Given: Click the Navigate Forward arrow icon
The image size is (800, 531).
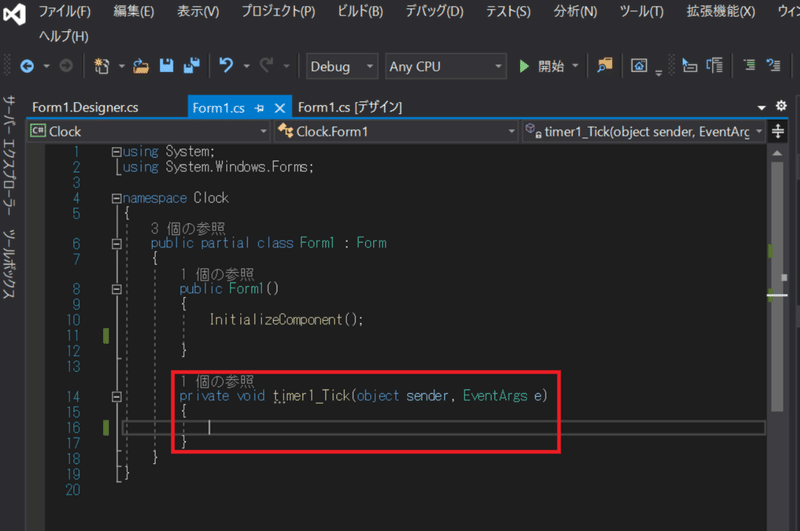Looking at the screenshot, I should tap(66, 66).
